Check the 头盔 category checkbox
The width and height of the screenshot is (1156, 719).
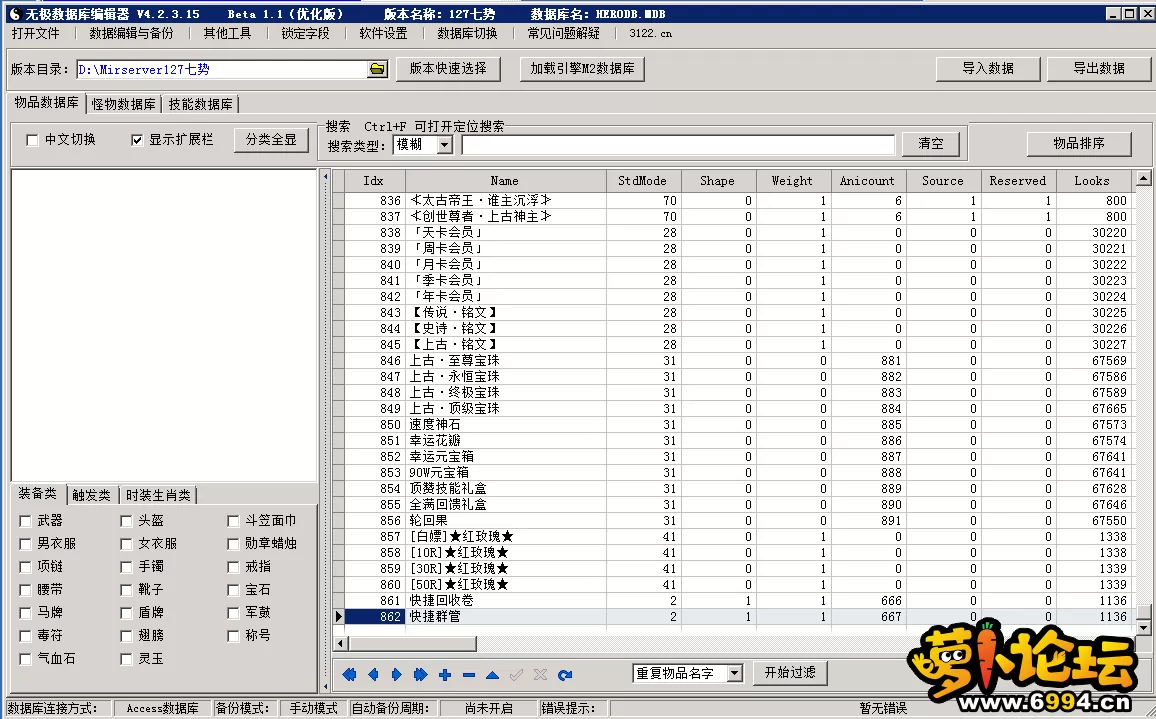tap(126, 521)
